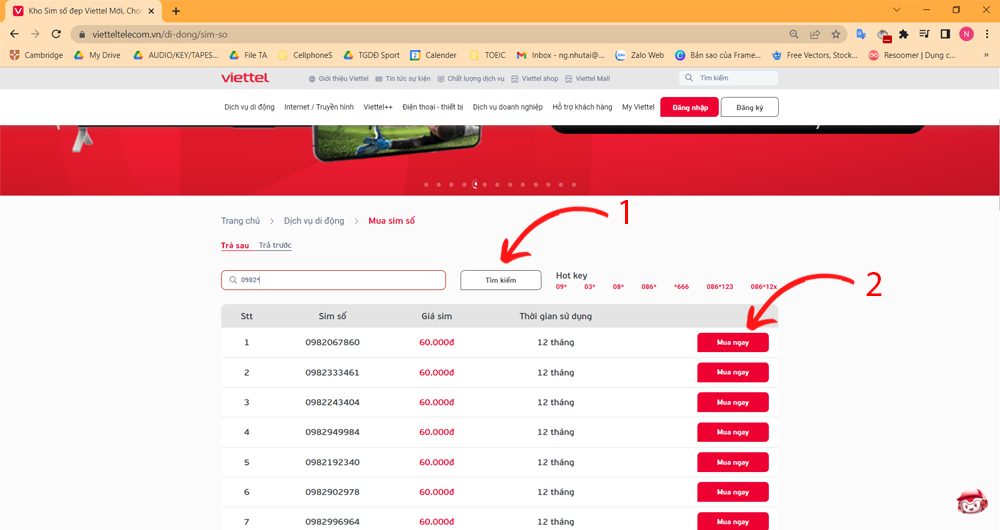Select the Trả sau tab
Viewport: 1000px width, 530px height.
tap(235, 245)
